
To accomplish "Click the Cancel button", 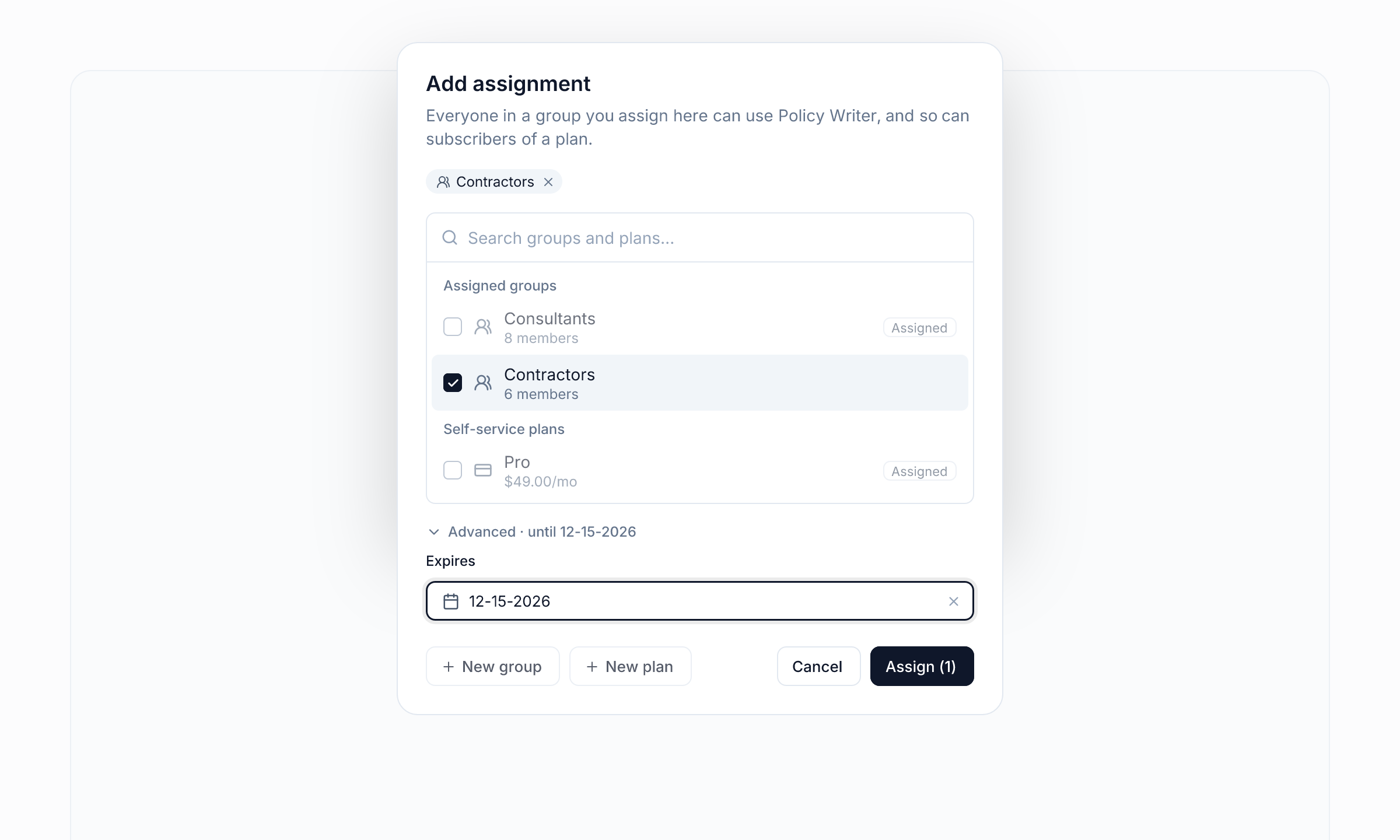I will [818, 666].
